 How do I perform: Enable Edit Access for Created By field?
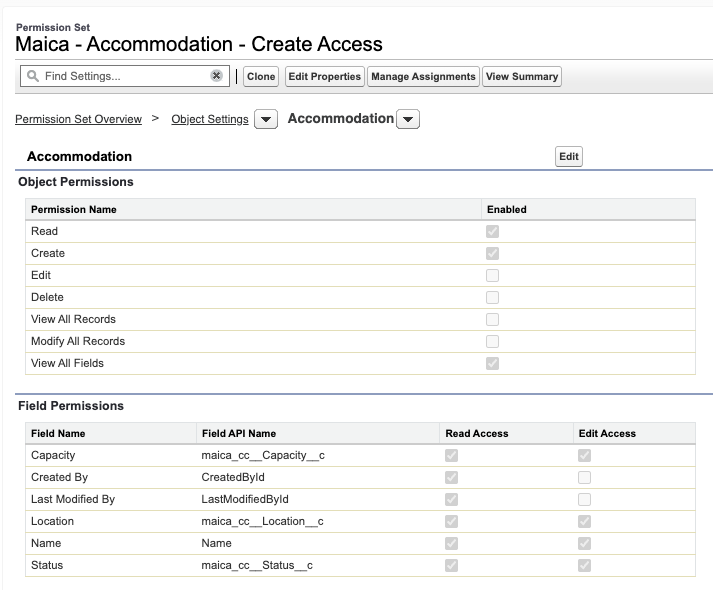(584, 478)
